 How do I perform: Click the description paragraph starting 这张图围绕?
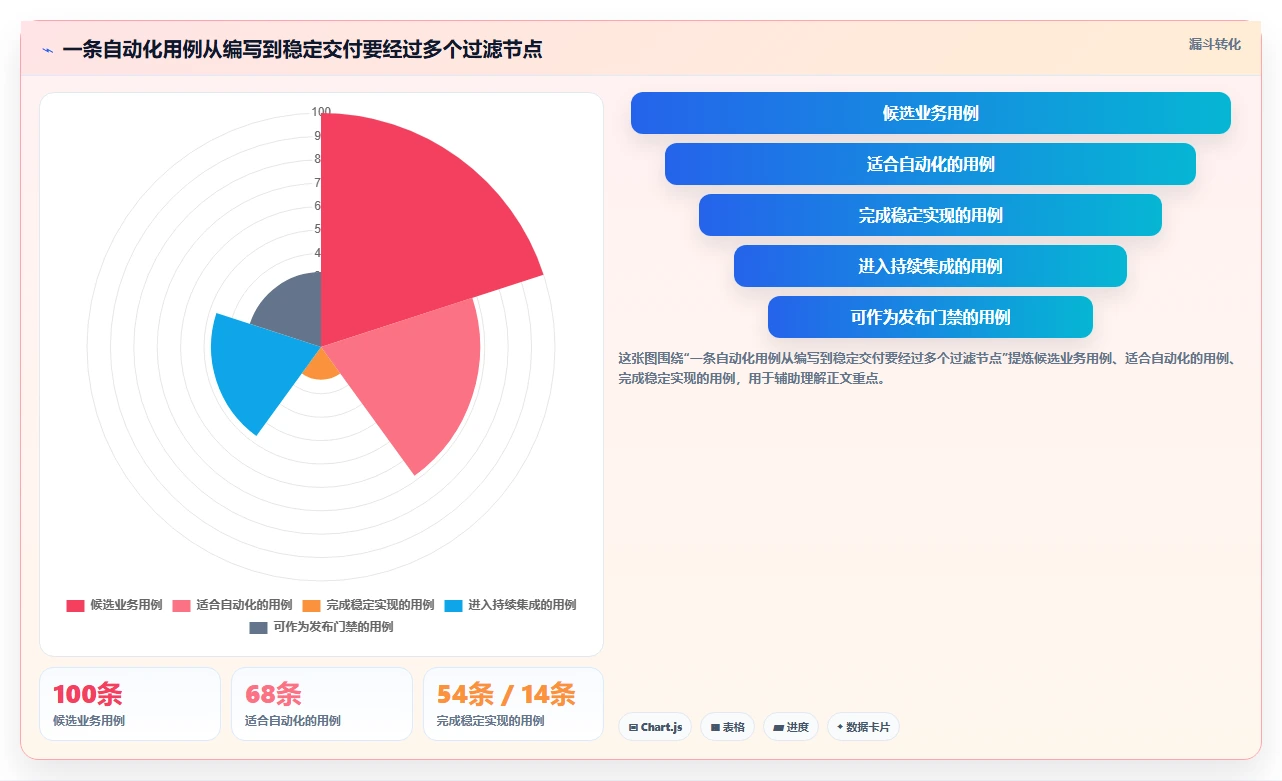point(928,368)
